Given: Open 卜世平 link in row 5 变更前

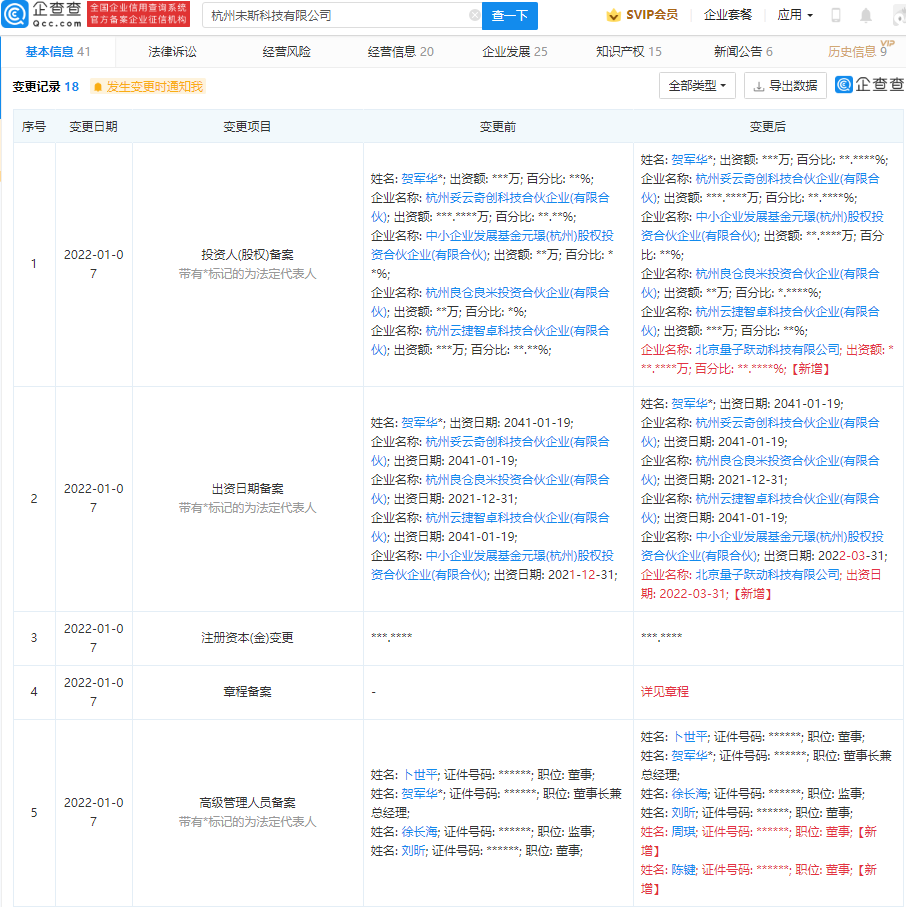Looking at the screenshot, I should tap(421, 775).
